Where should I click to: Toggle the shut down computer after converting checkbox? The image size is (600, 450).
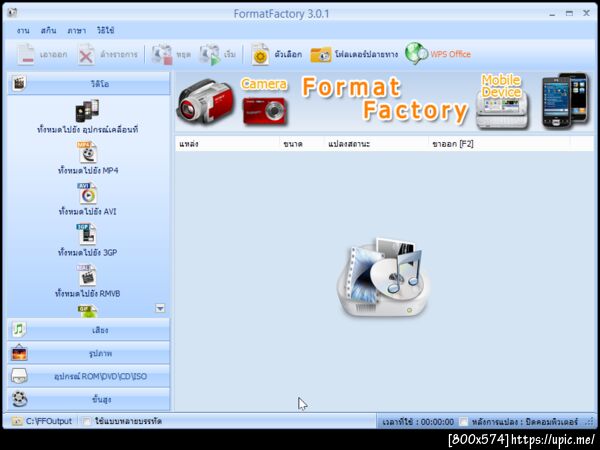(x=463, y=422)
